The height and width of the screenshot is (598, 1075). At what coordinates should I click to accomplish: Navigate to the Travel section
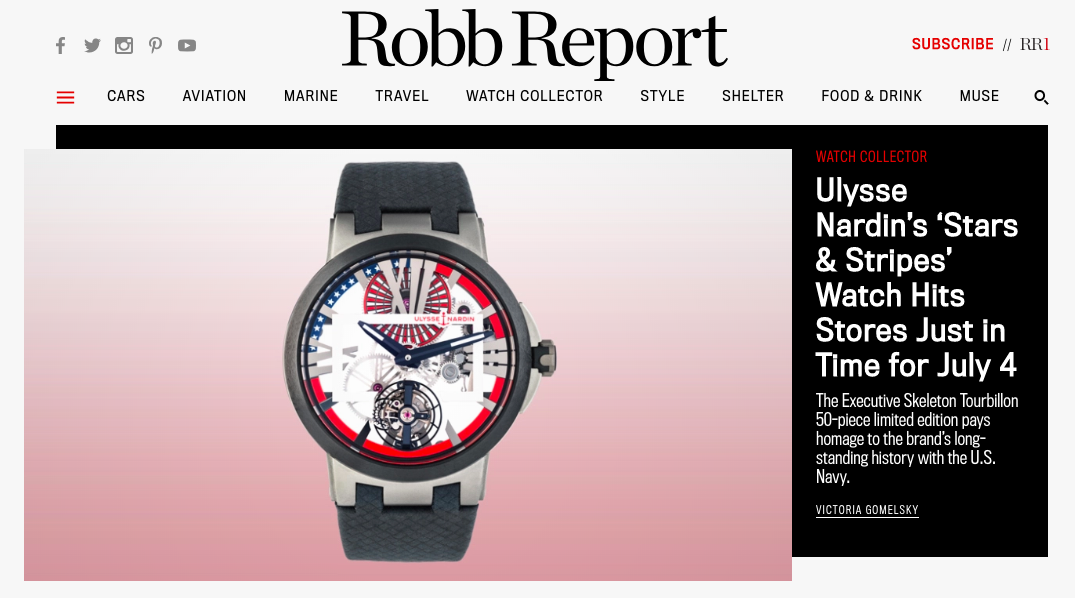(402, 96)
